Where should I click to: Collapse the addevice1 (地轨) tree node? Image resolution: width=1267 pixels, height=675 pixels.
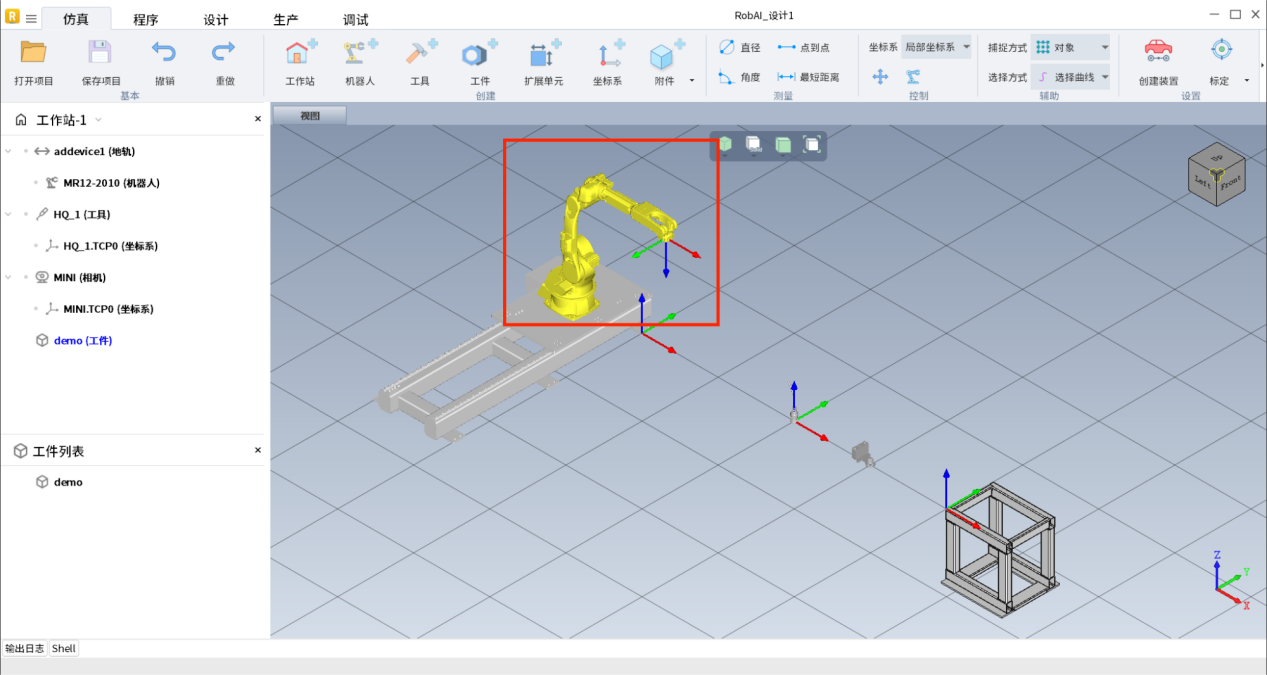pyautogui.click(x=9, y=151)
